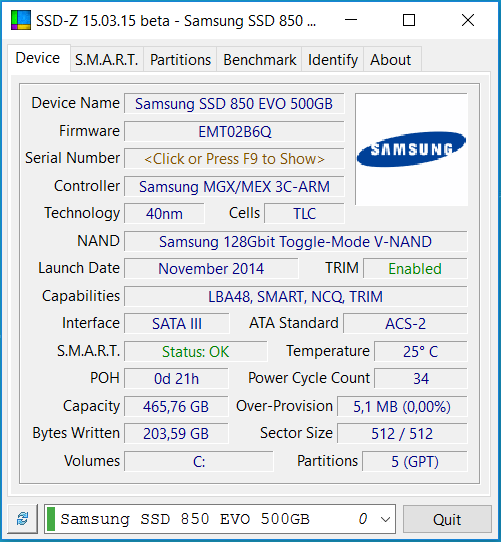Open the About tab

click(392, 60)
